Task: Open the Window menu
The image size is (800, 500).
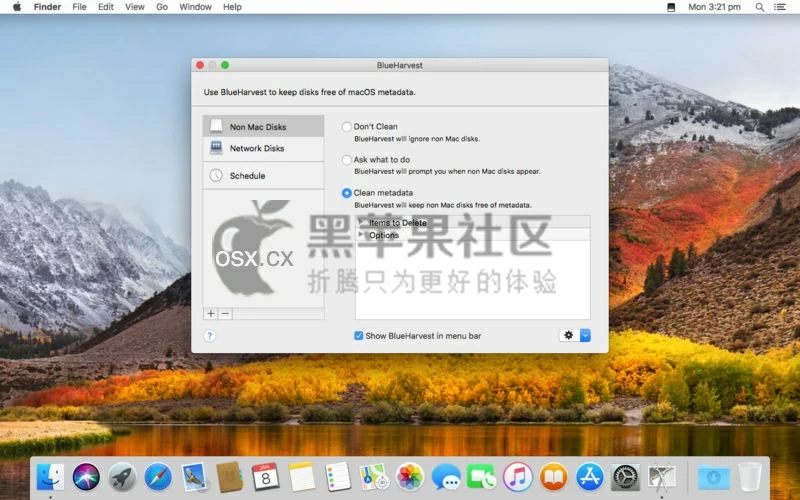Action: (x=195, y=7)
